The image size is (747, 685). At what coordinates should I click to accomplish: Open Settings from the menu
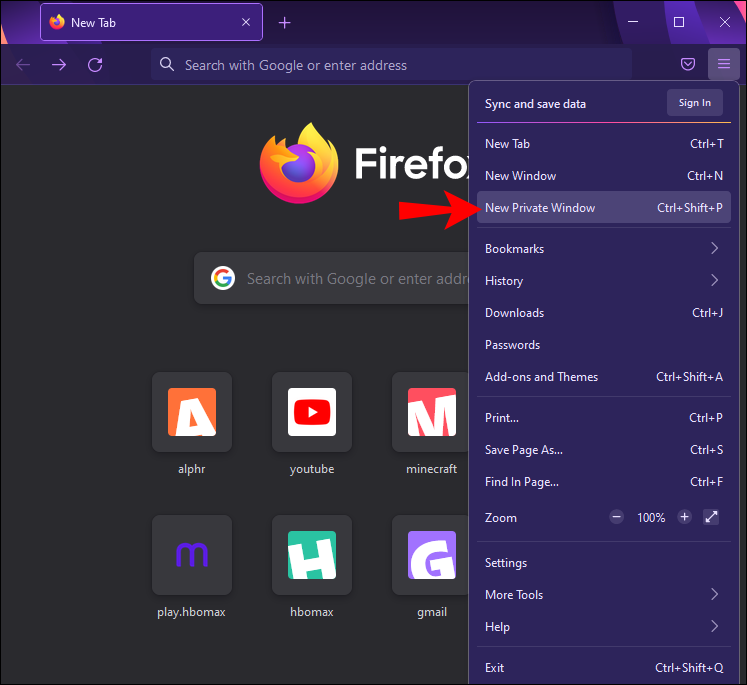pos(604,563)
